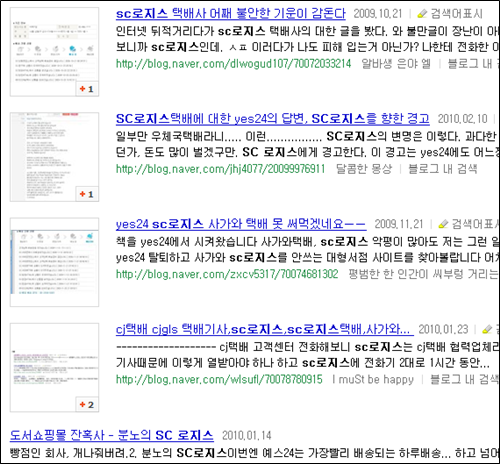This screenshot has height=464, width=500.
Task: Click URL blog.naver.com/wlsufl/70078780915
Action: click(x=219, y=379)
